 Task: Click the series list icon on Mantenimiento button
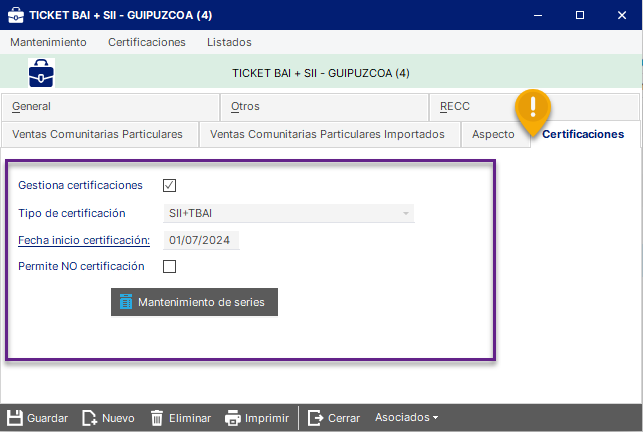click(126, 302)
